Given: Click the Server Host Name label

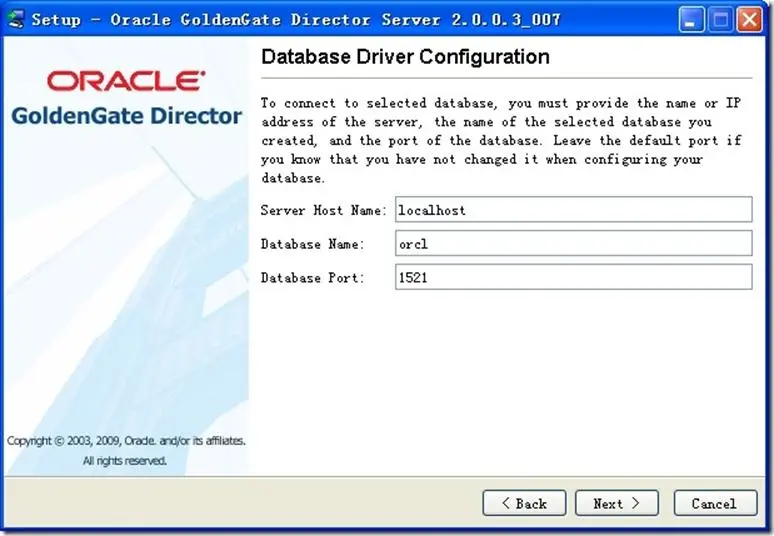Looking at the screenshot, I should click(324, 210).
